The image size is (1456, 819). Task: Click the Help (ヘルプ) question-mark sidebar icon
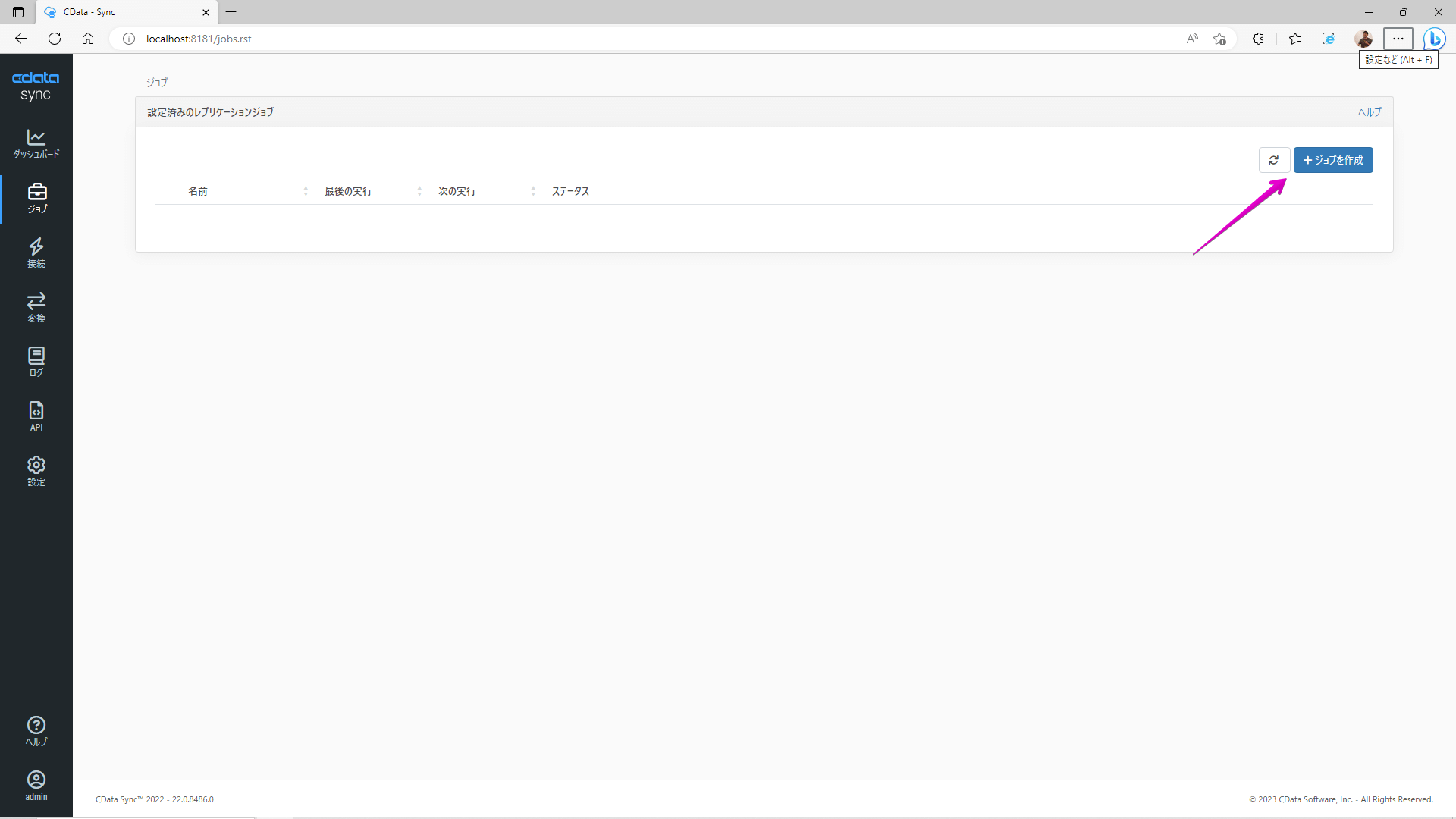pyautogui.click(x=36, y=731)
